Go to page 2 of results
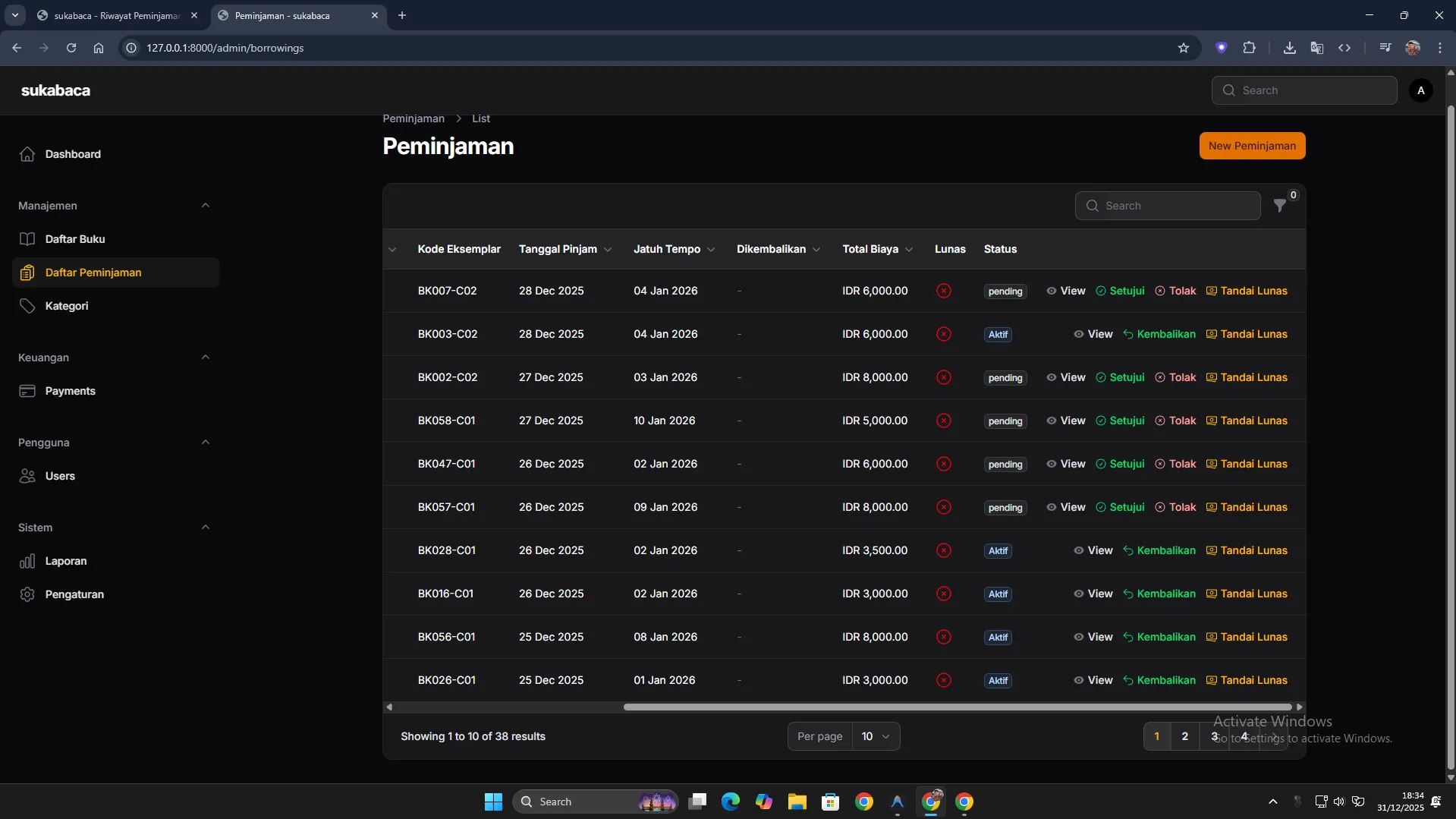 pos(1184,736)
